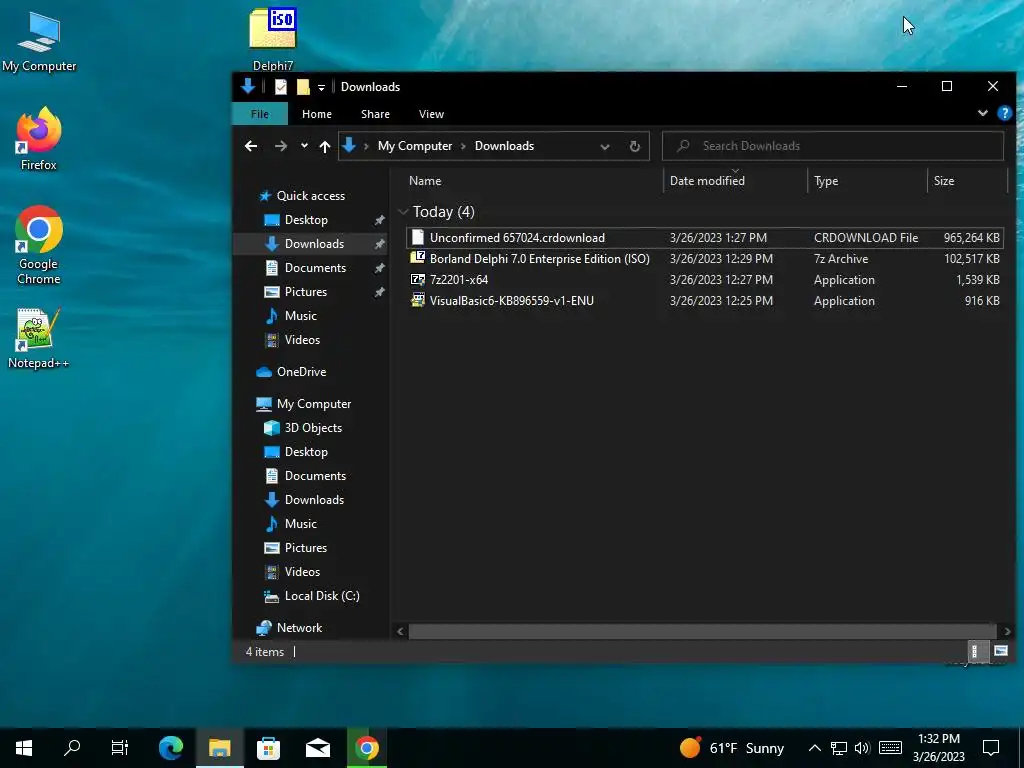This screenshot has height=768, width=1024.
Task: Open pinned Desktop under Quick access
Action: 306,220
